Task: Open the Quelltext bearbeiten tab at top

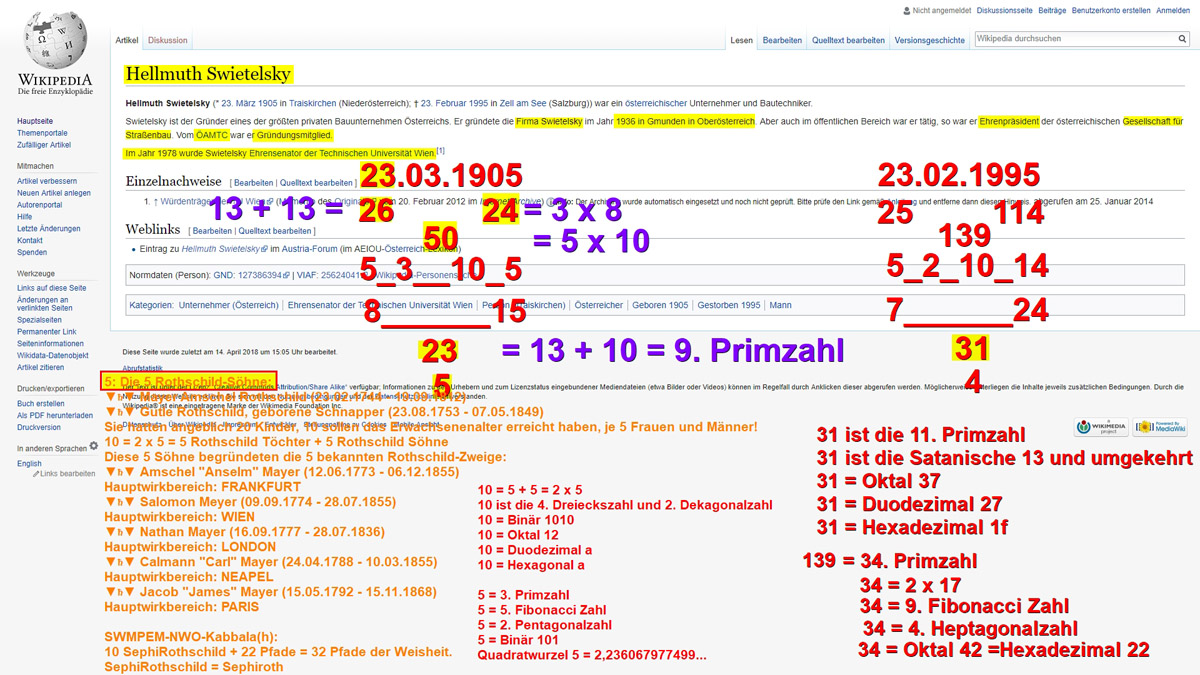Action: click(848, 40)
